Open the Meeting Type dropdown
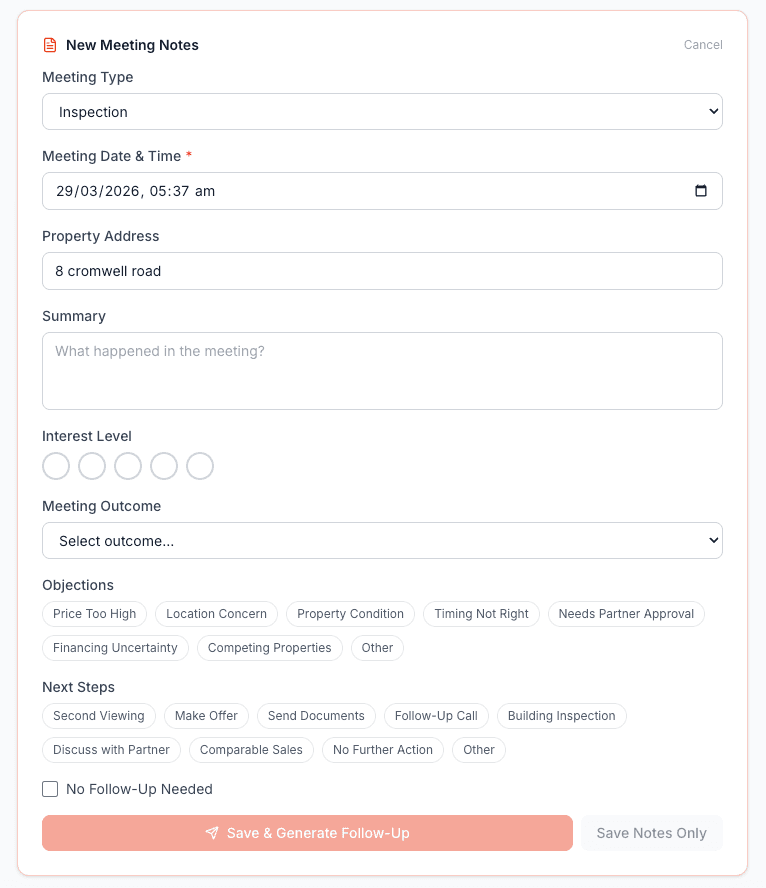Image resolution: width=766 pixels, height=888 pixels. coord(382,111)
